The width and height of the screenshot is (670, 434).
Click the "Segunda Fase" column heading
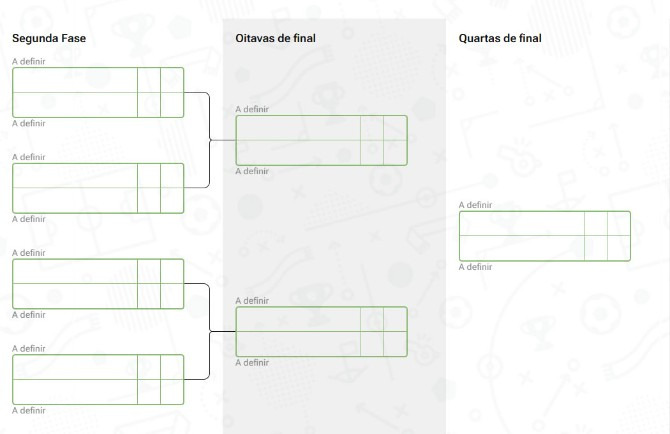coord(49,39)
